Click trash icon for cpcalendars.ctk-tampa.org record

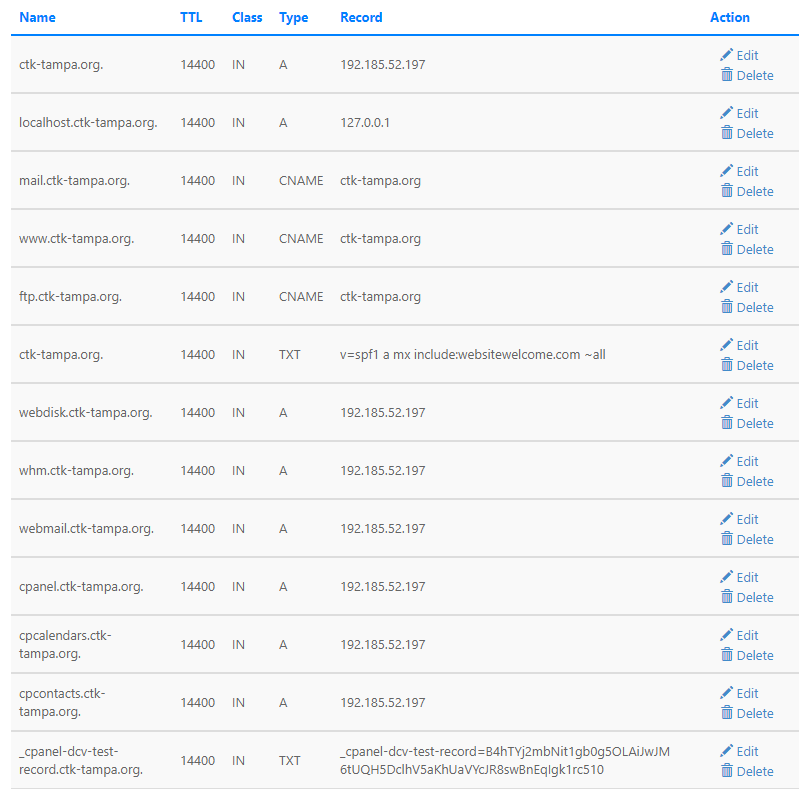727,655
